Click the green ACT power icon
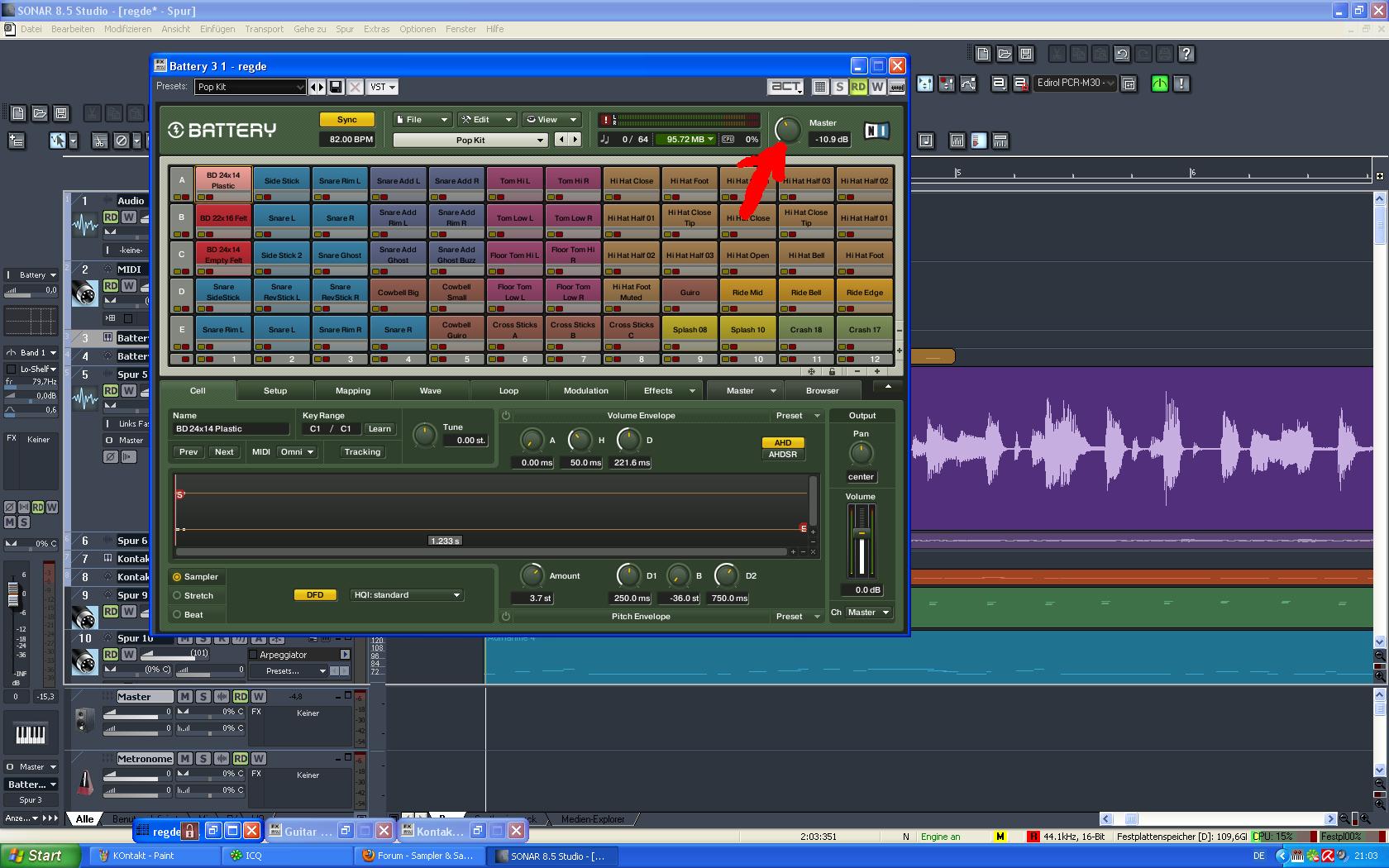The image size is (1389, 868). (x=1160, y=83)
